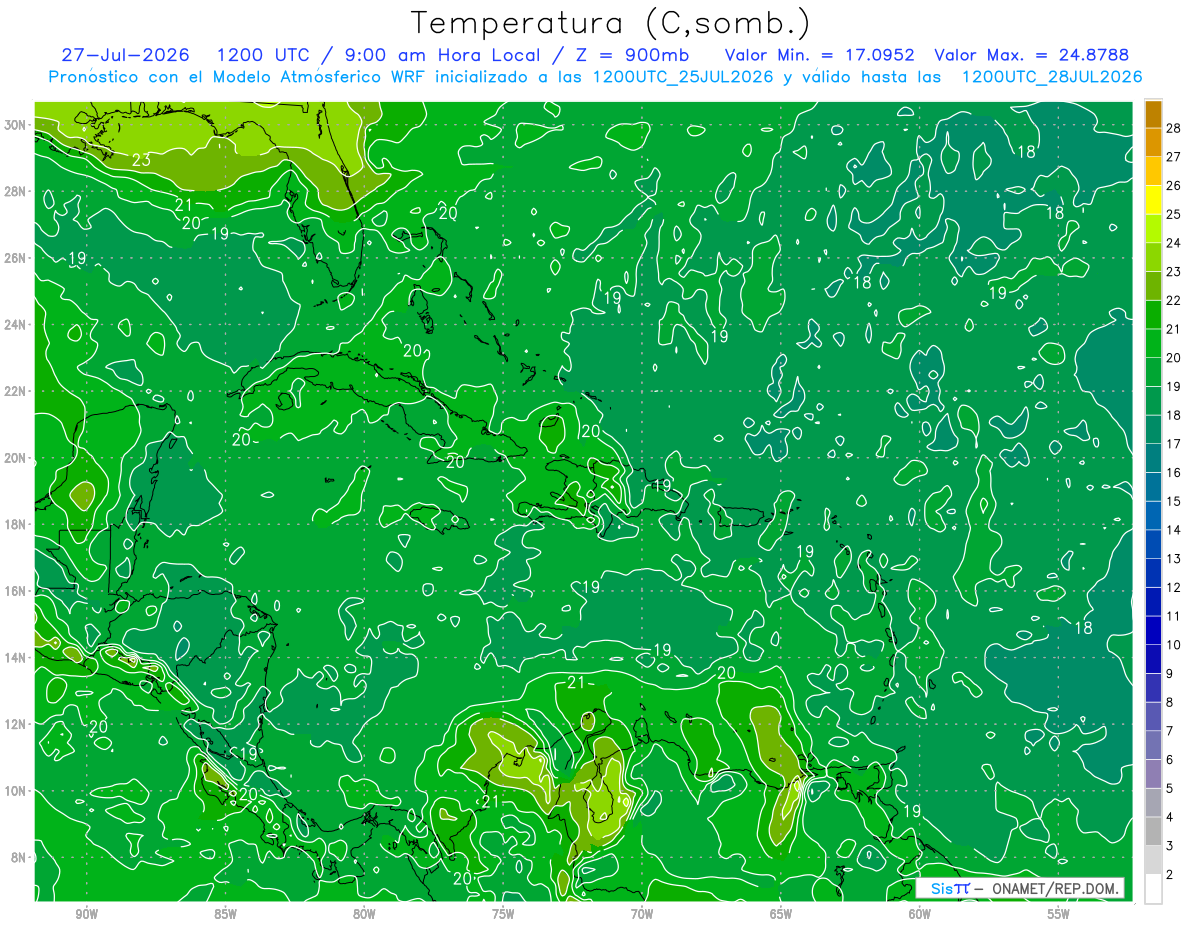
Task: Click the initialization time "1200UTC_25JUL2026"
Action: tap(683, 77)
